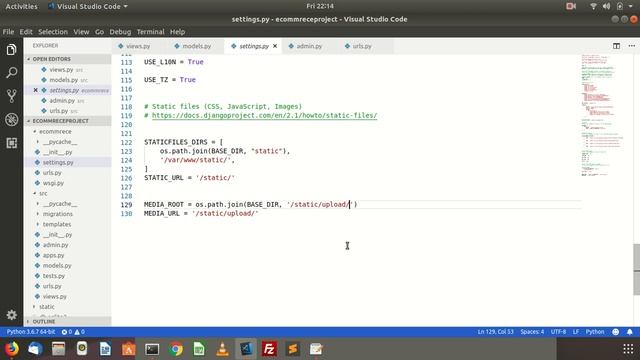
Task: Expand the migrations folder
Action: coord(58,214)
